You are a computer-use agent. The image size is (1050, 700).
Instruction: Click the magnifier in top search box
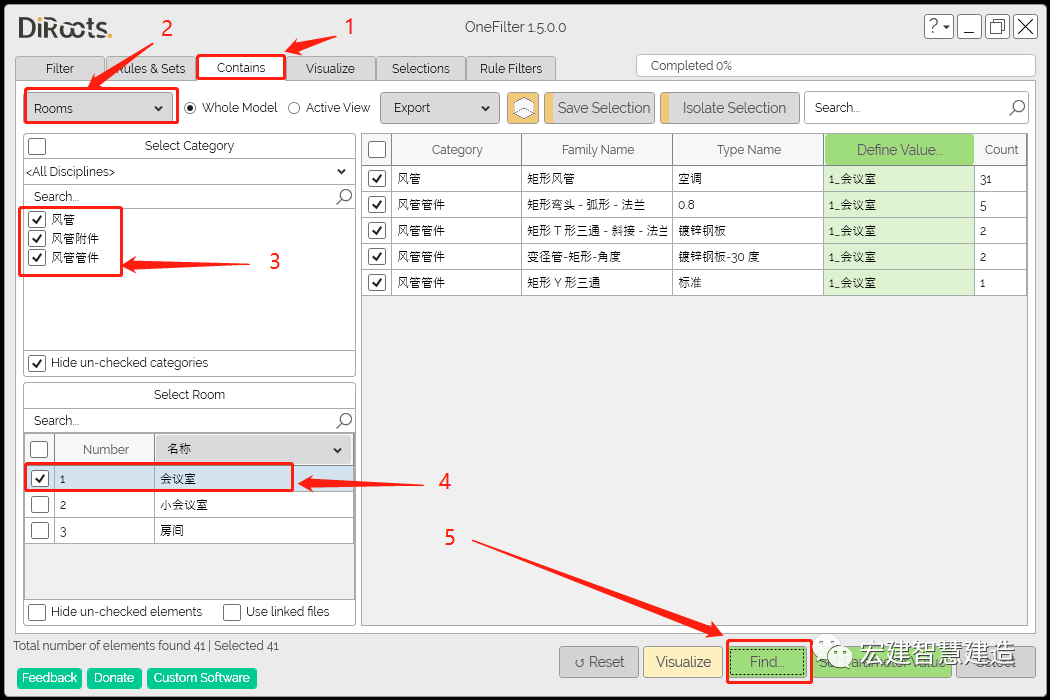(1017, 108)
